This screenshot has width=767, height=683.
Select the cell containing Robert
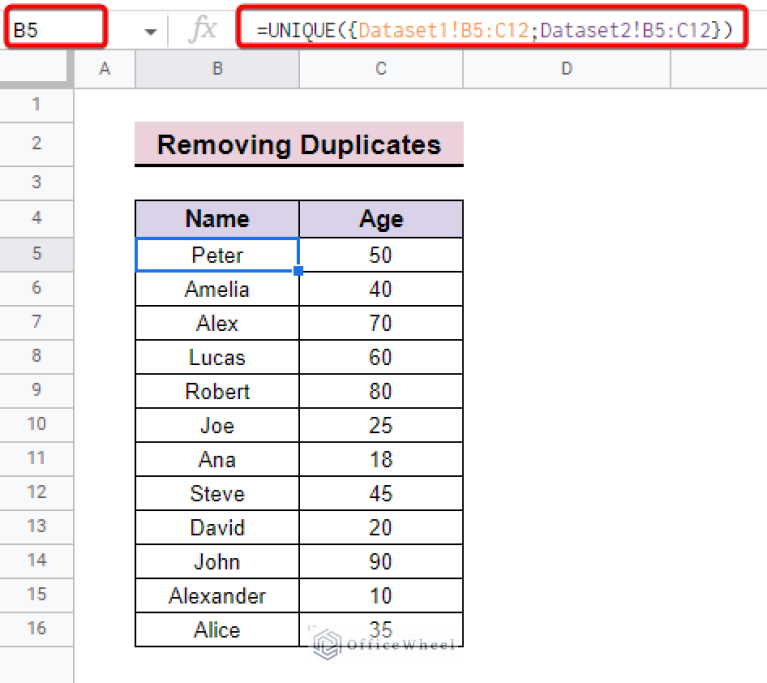coord(217,391)
